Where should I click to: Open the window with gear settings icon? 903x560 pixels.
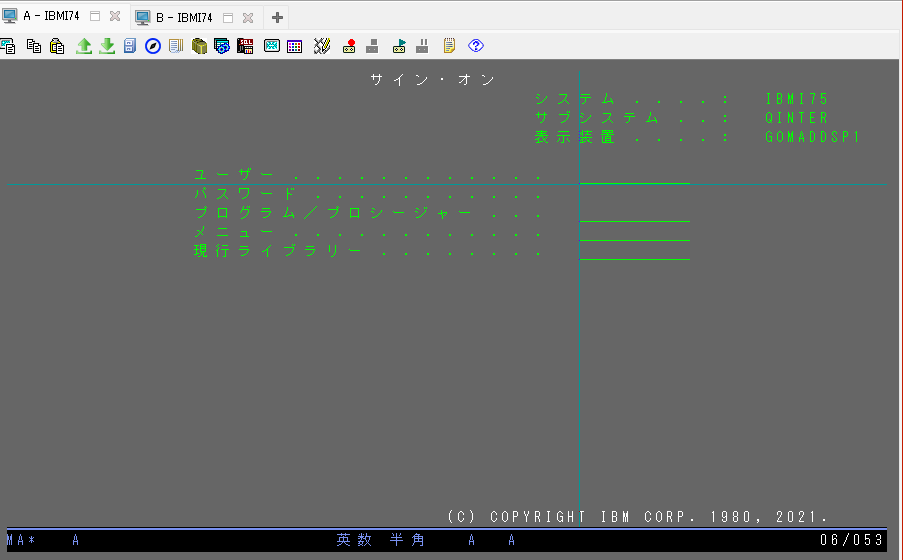[222, 46]
